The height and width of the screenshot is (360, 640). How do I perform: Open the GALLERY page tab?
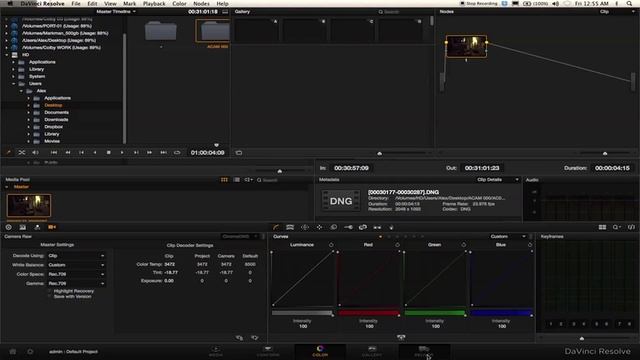click(372, 351)
